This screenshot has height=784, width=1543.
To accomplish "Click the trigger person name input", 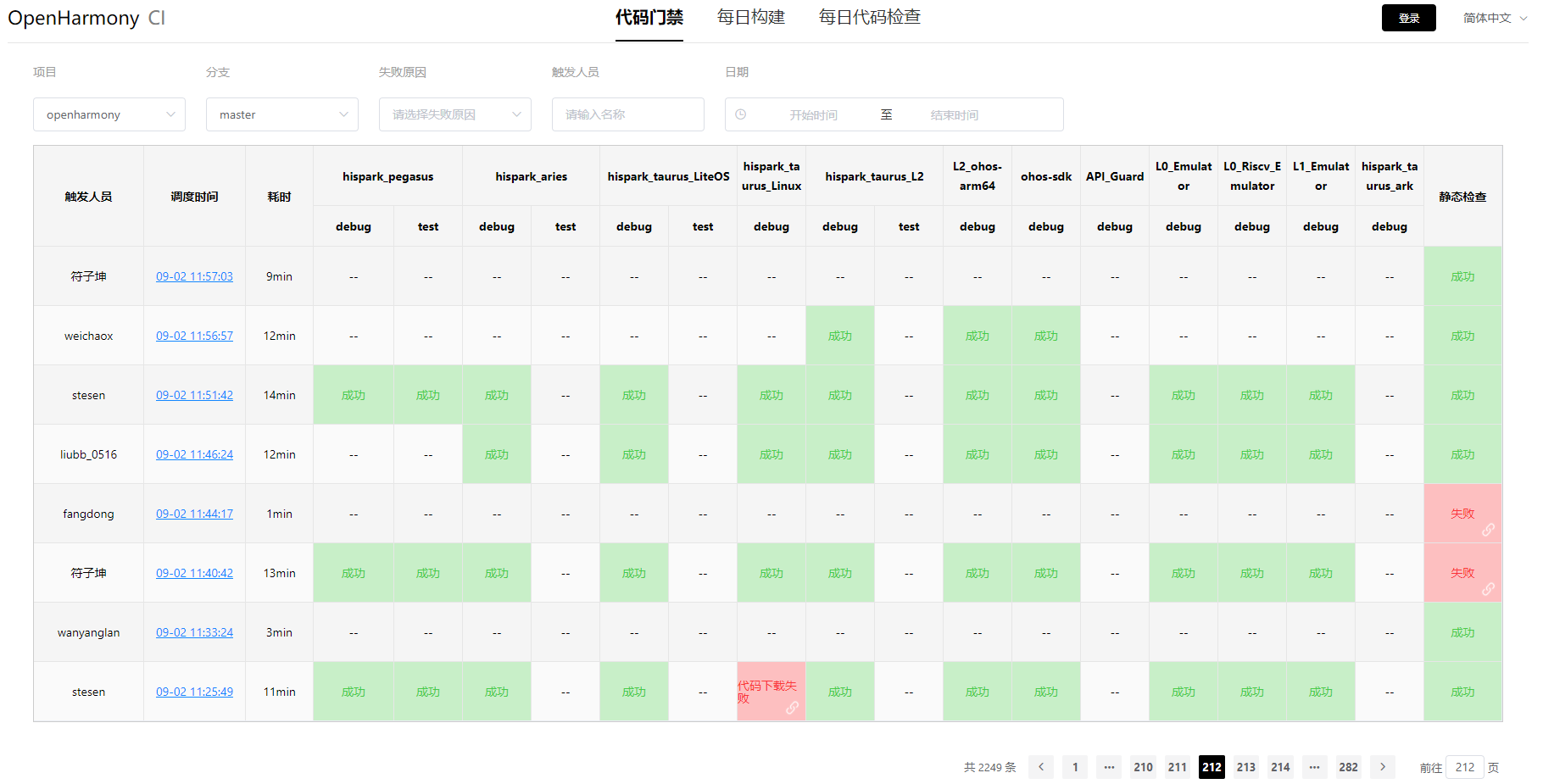I will click(628, 114).
